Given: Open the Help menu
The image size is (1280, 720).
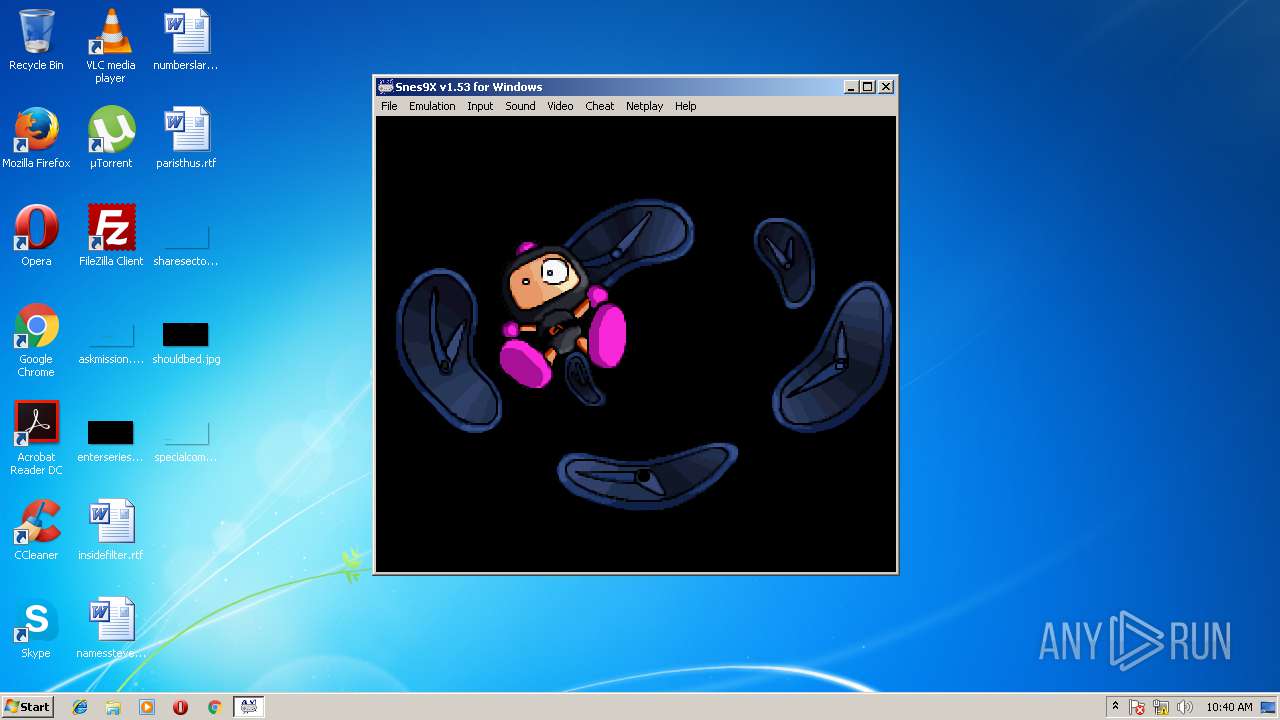Looking at the screenshot, I should click(x=685, y=106).
